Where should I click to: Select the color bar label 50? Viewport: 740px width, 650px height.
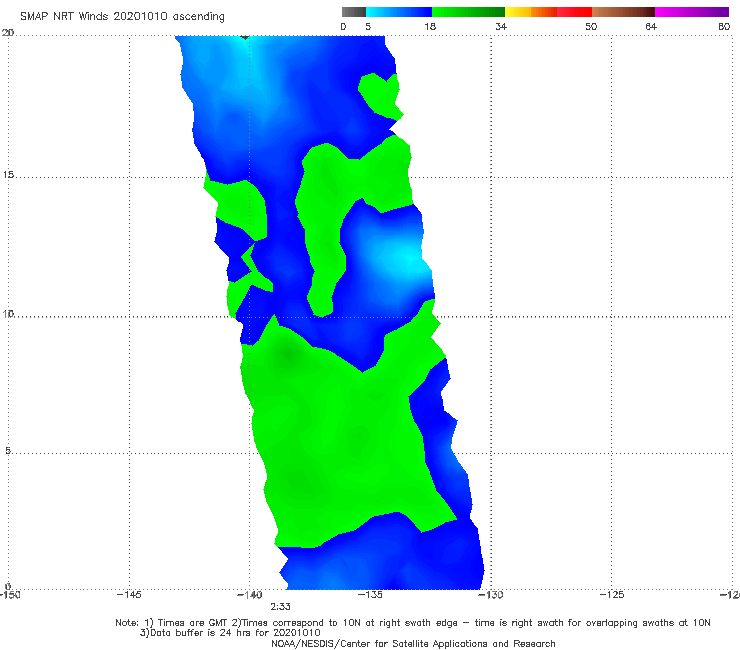pos(591,27)
